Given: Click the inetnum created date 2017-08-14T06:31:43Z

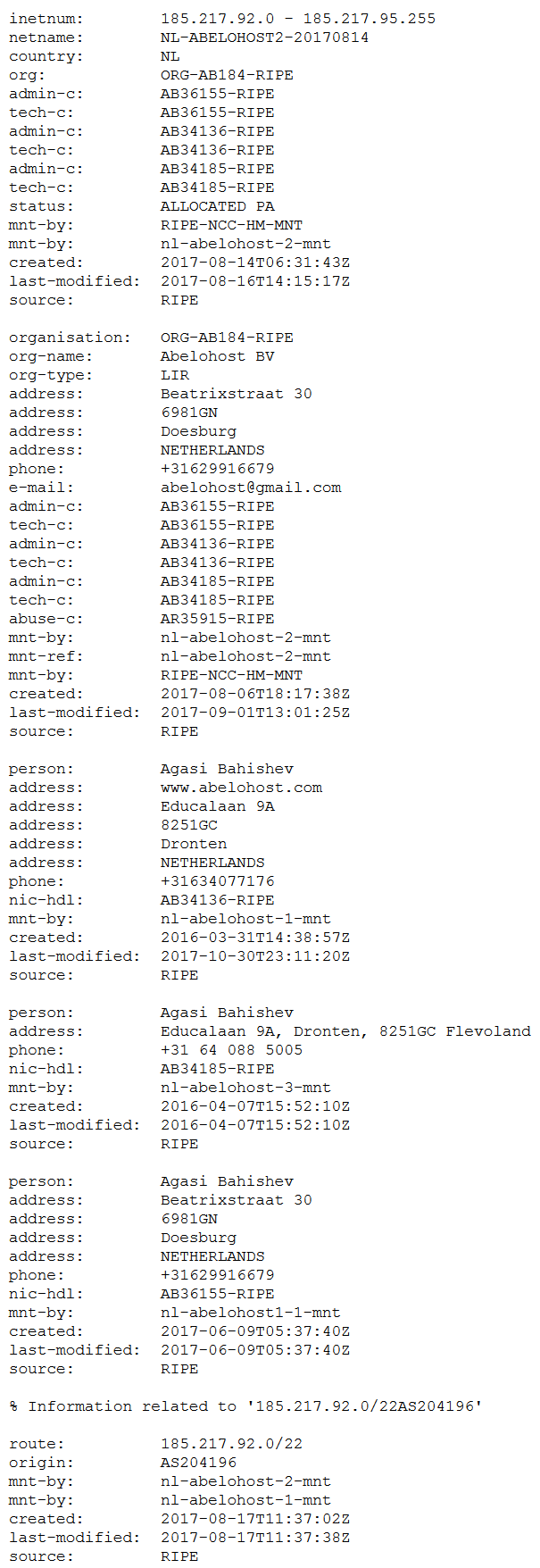Looking at the screenshot, I should 255,263.
